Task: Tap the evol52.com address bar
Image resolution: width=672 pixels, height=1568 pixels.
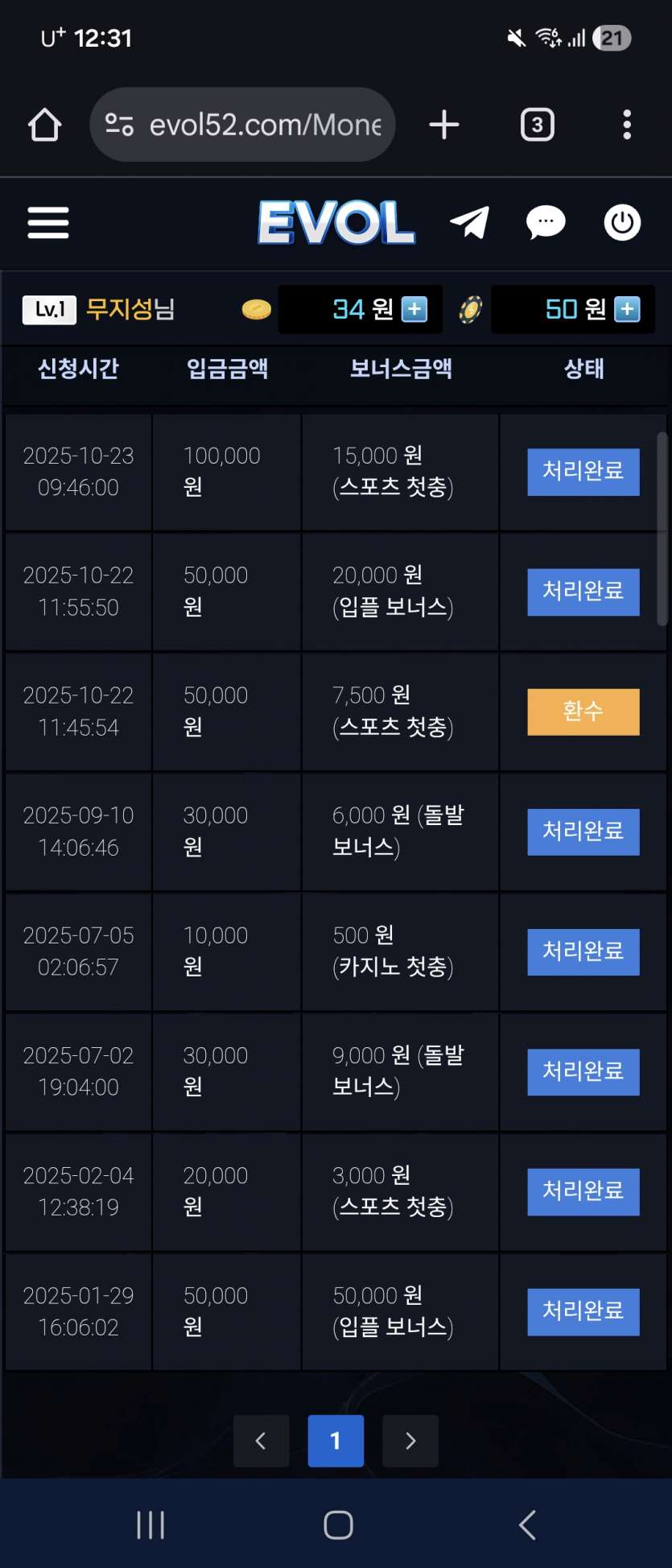Action: click(x=265, y=125)
